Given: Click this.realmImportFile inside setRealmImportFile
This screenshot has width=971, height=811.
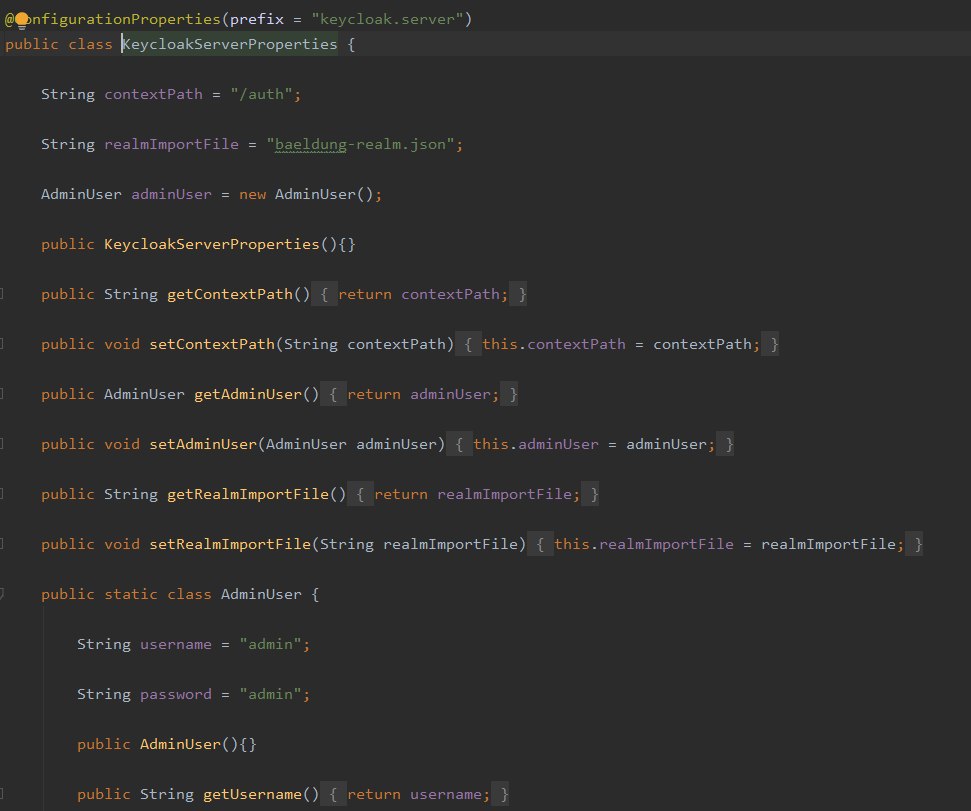Looking at the screenshot, I should [x=644, y=545].
